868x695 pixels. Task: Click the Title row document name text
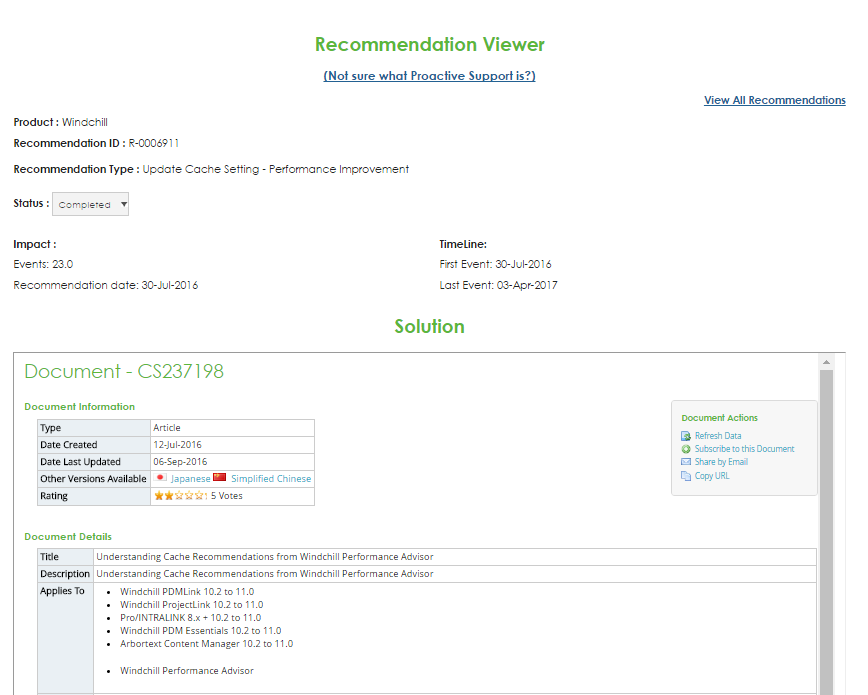click(x=265, y=557)
